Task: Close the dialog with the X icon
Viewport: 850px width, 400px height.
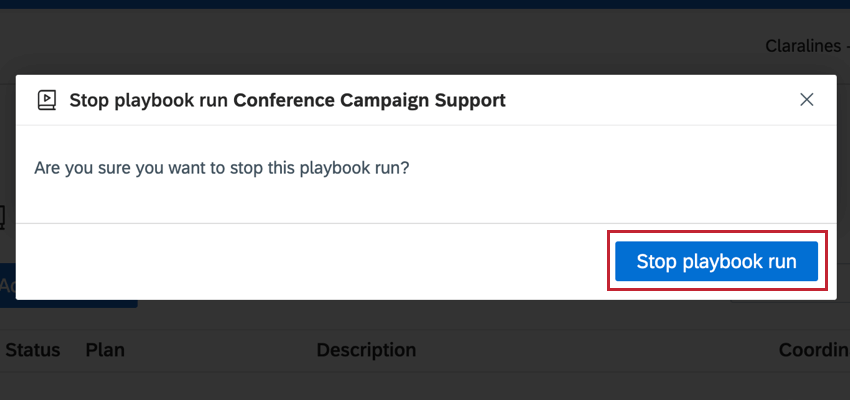Action: pos(807,100)
